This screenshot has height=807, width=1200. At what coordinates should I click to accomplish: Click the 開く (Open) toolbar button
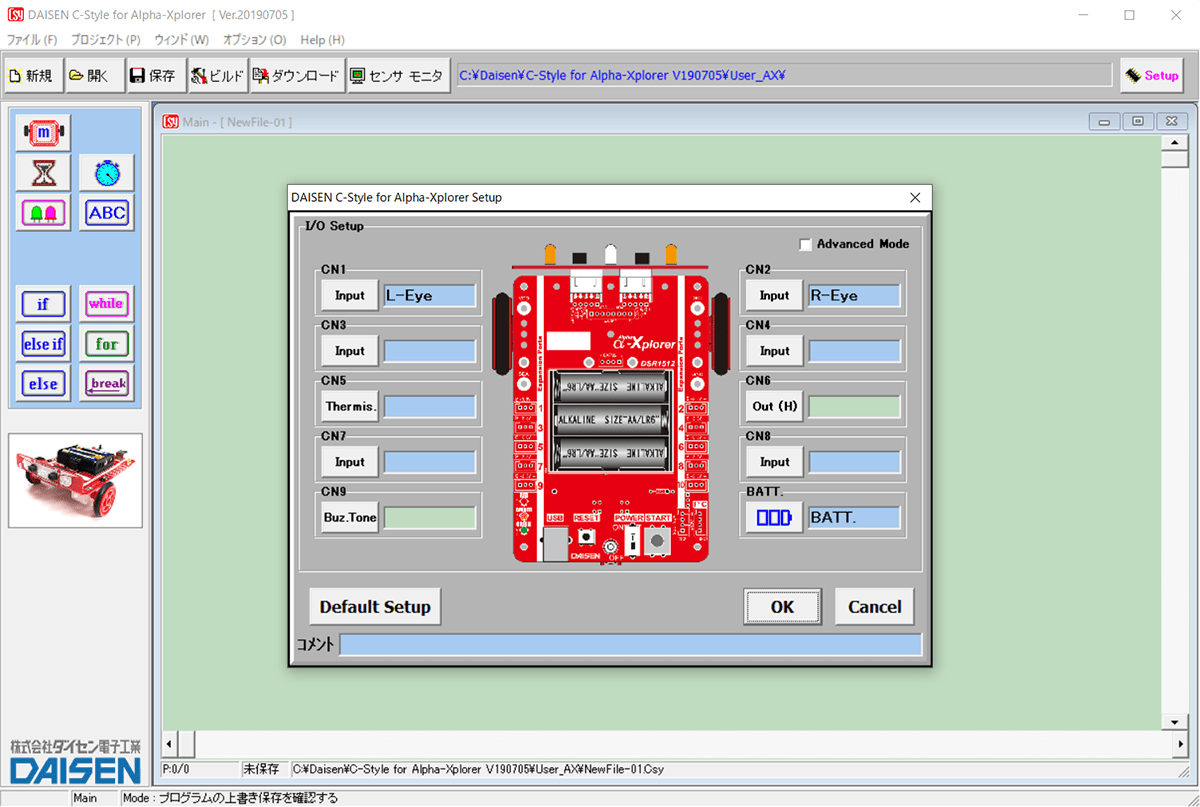[x=94, y=76]
